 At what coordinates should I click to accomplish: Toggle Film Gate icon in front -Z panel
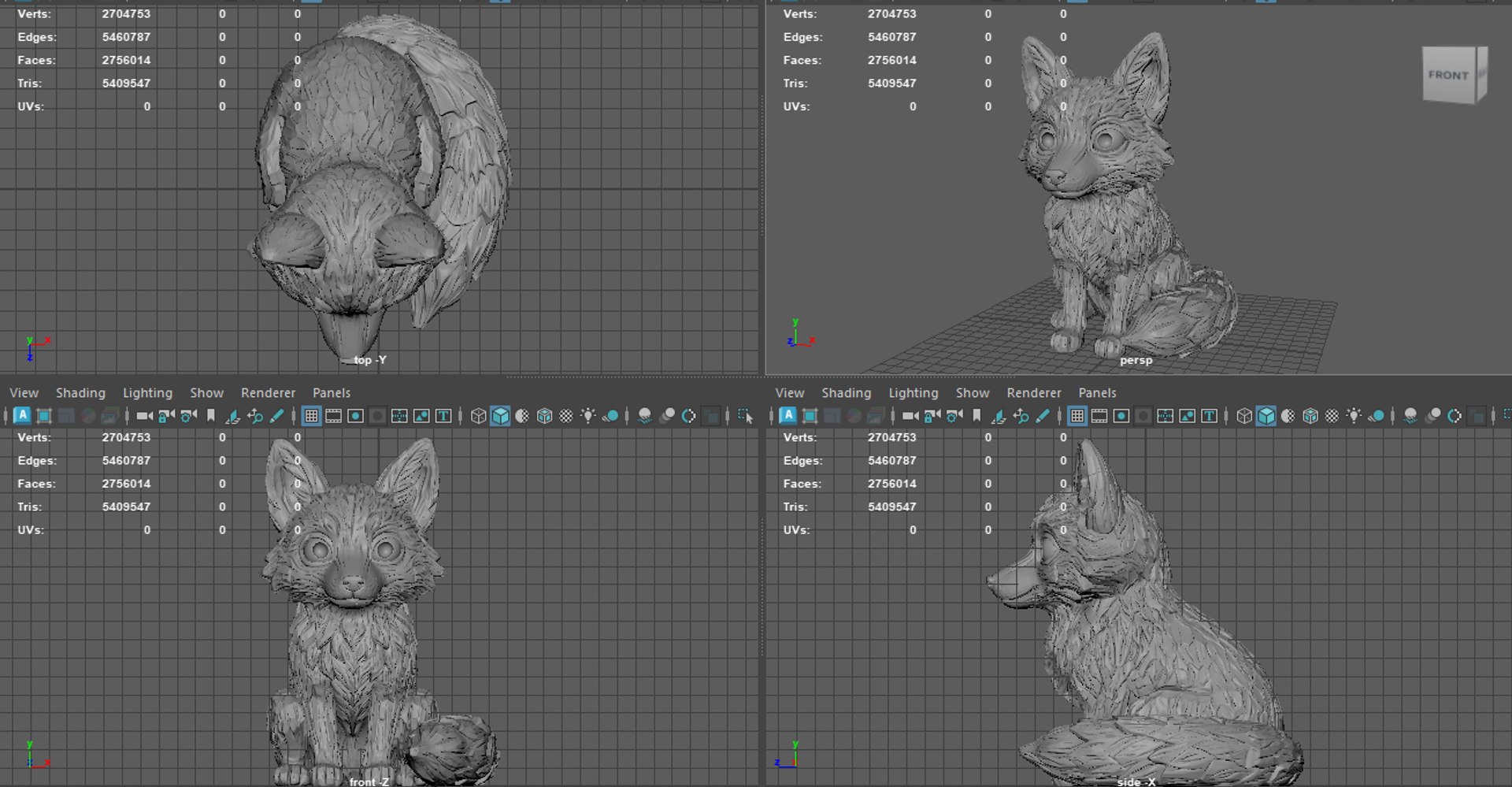click(333, 416)
